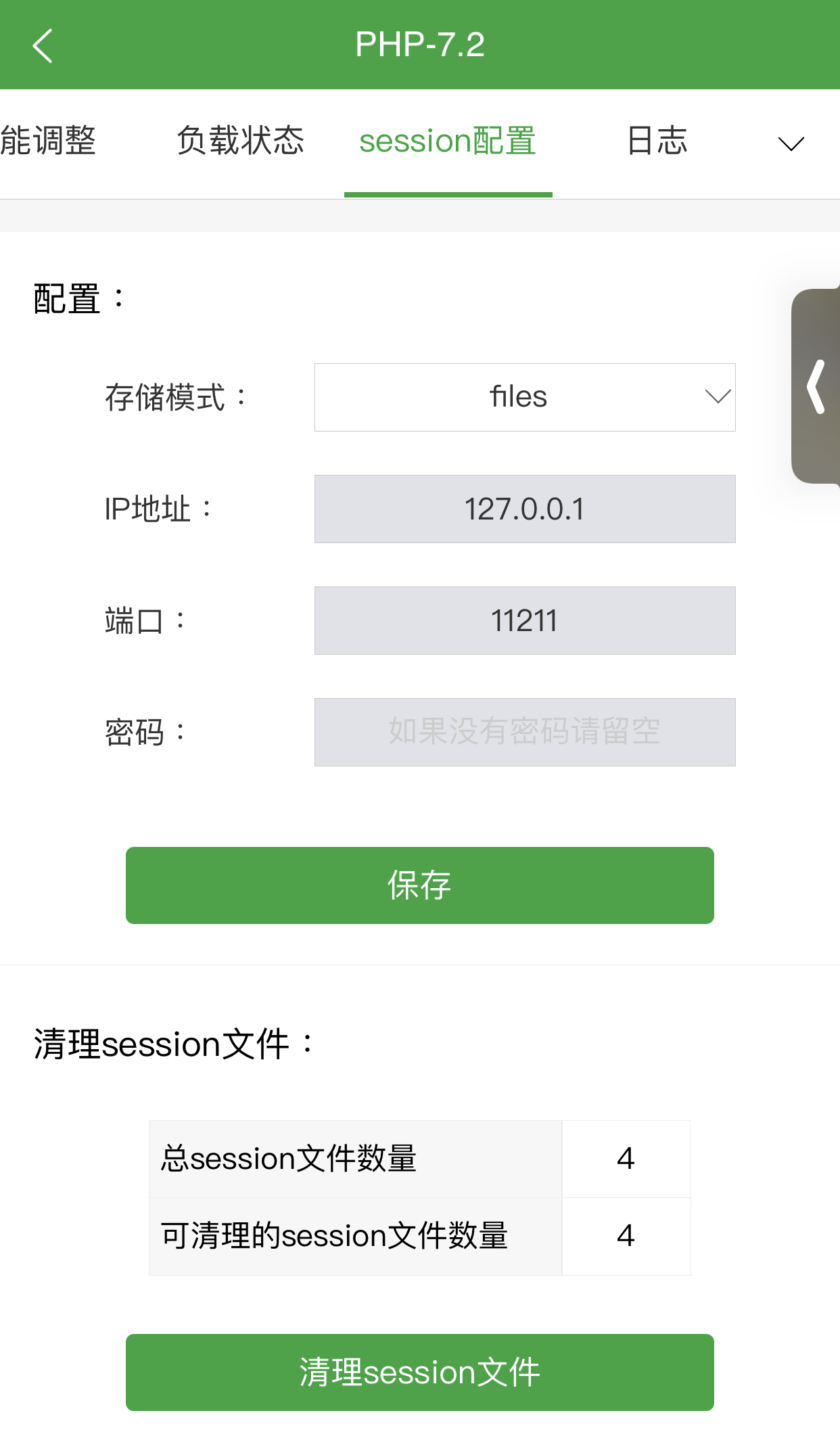Switch to the 负载状态 tab

click(x=241, y=141)
